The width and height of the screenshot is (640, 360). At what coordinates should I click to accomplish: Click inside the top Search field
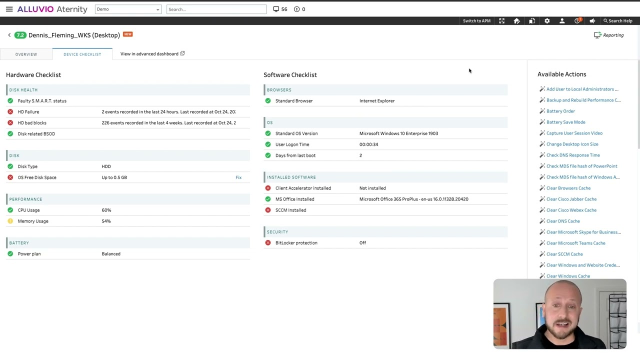click(x=216, y=9)
